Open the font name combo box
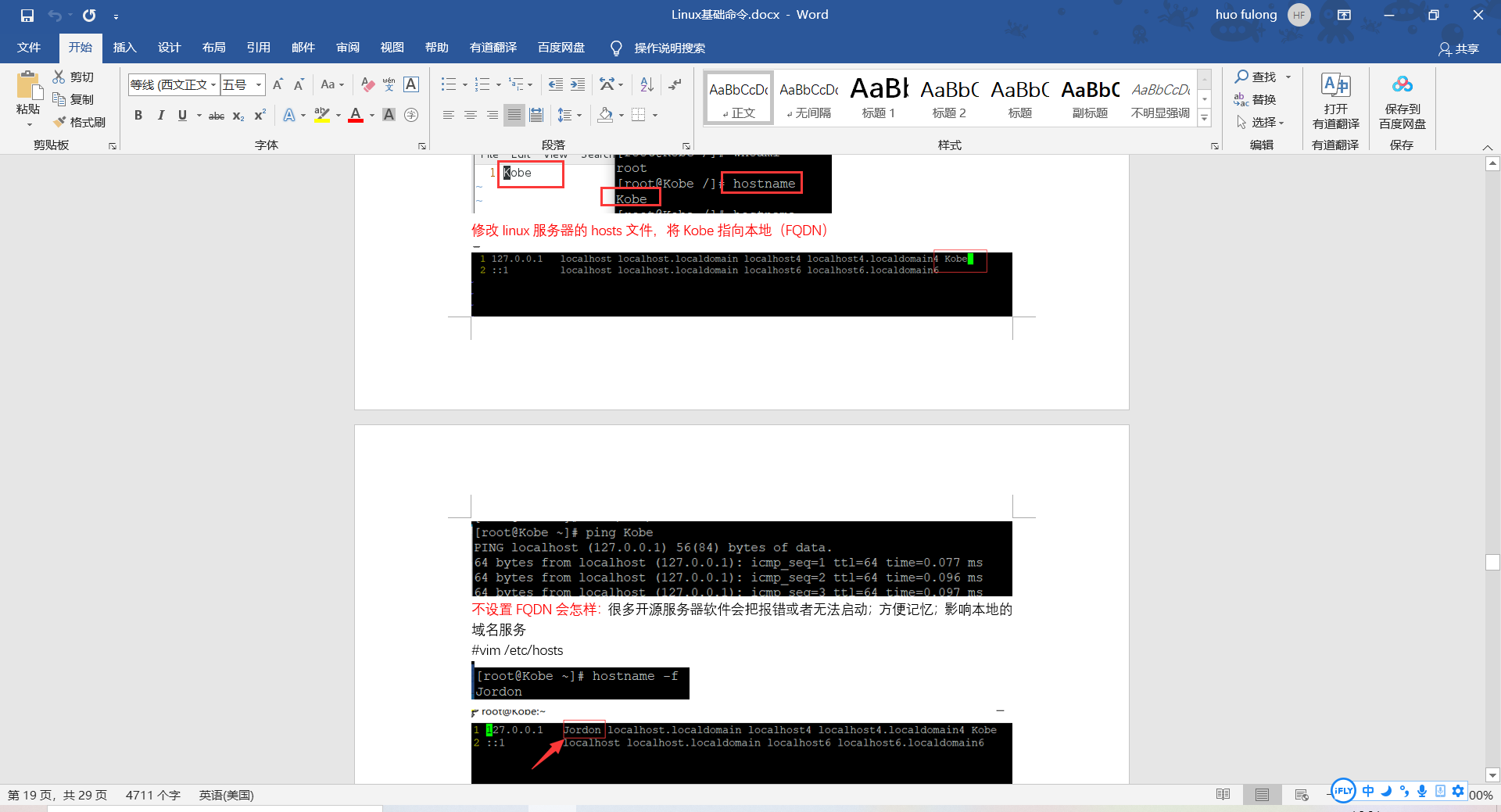This screenshot has width=1501, height=812. click(x=174, y=84)
